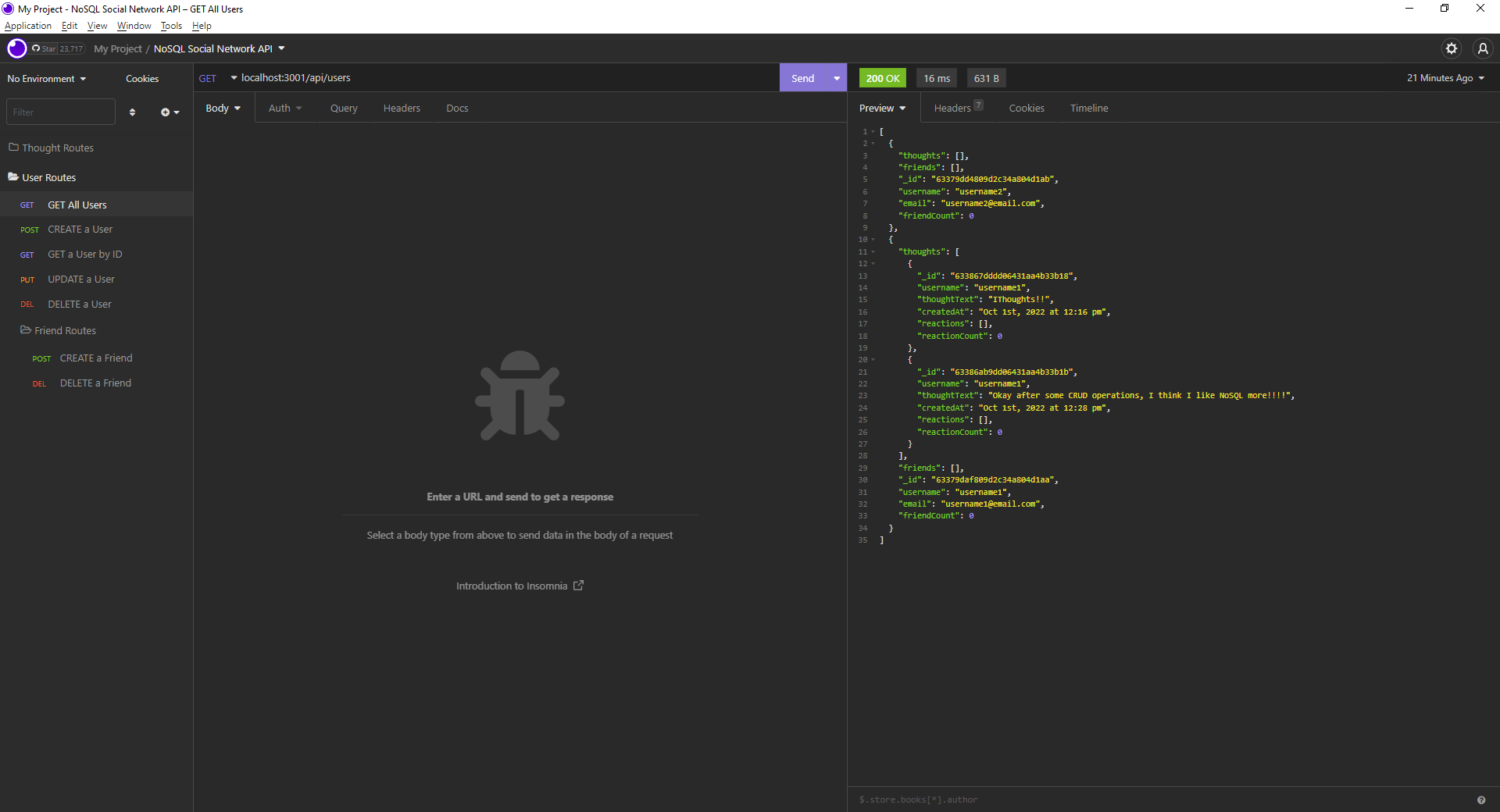
Task: Open the No Environment dropdown
Action: [46, 78]
